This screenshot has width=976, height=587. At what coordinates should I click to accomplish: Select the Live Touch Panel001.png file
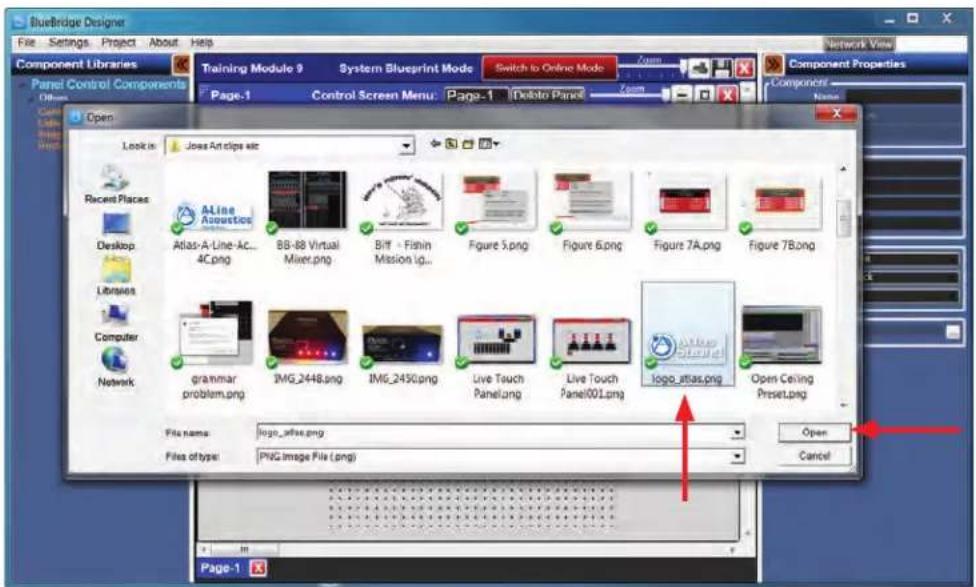pos(592,357)
